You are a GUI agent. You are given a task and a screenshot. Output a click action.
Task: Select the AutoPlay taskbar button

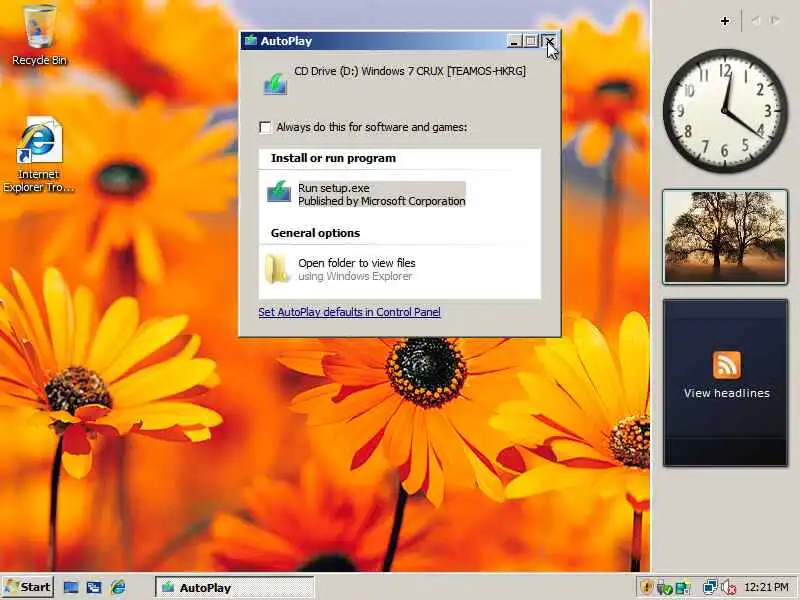pos(235,587)
